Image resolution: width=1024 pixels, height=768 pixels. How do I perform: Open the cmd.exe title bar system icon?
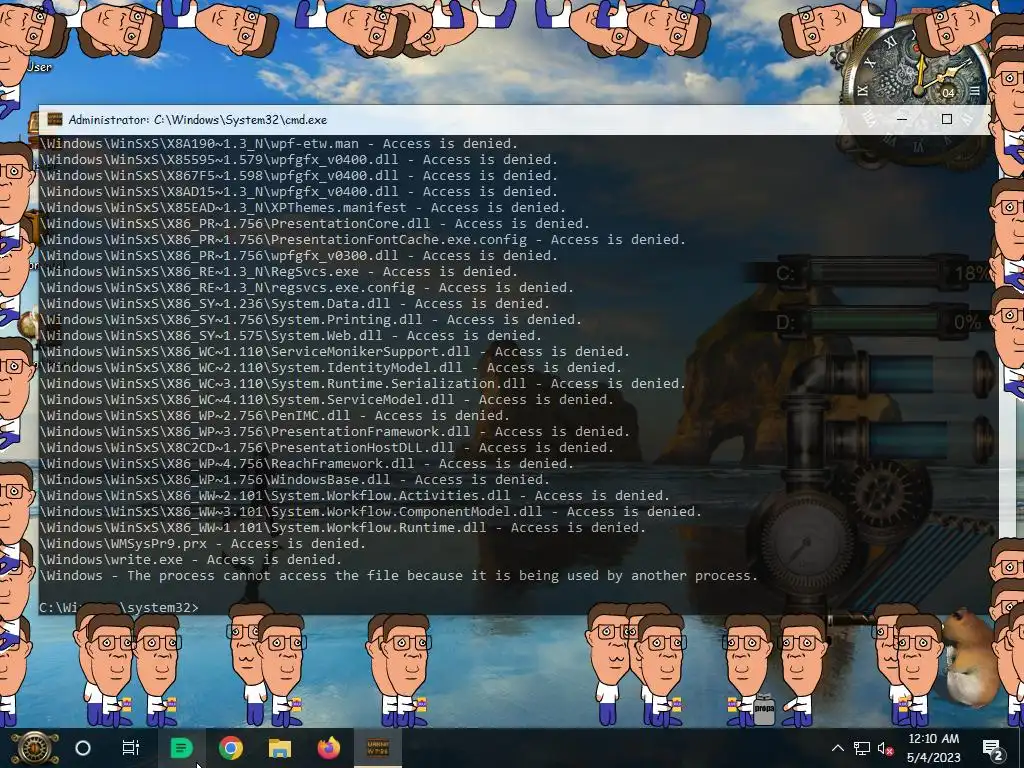55,120
